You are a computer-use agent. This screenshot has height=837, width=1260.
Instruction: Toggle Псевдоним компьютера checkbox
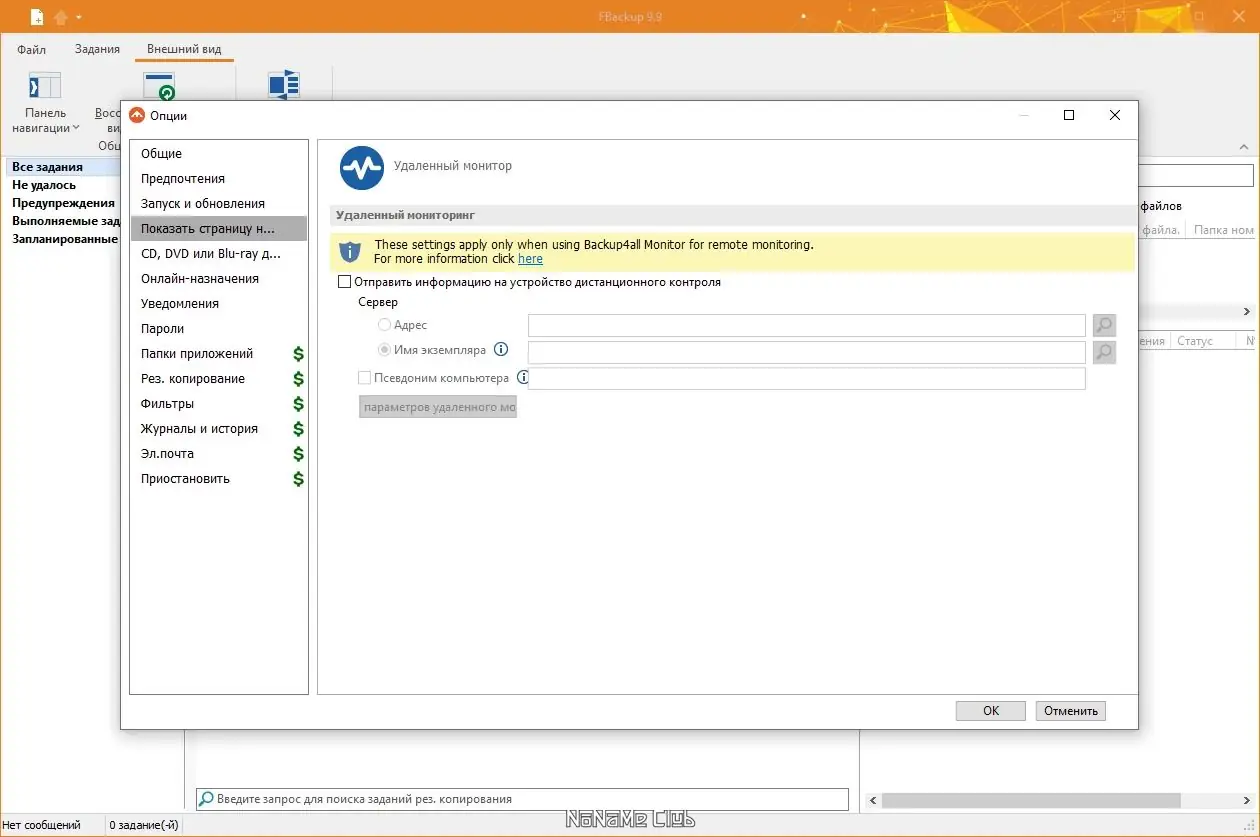pos(364,378)
